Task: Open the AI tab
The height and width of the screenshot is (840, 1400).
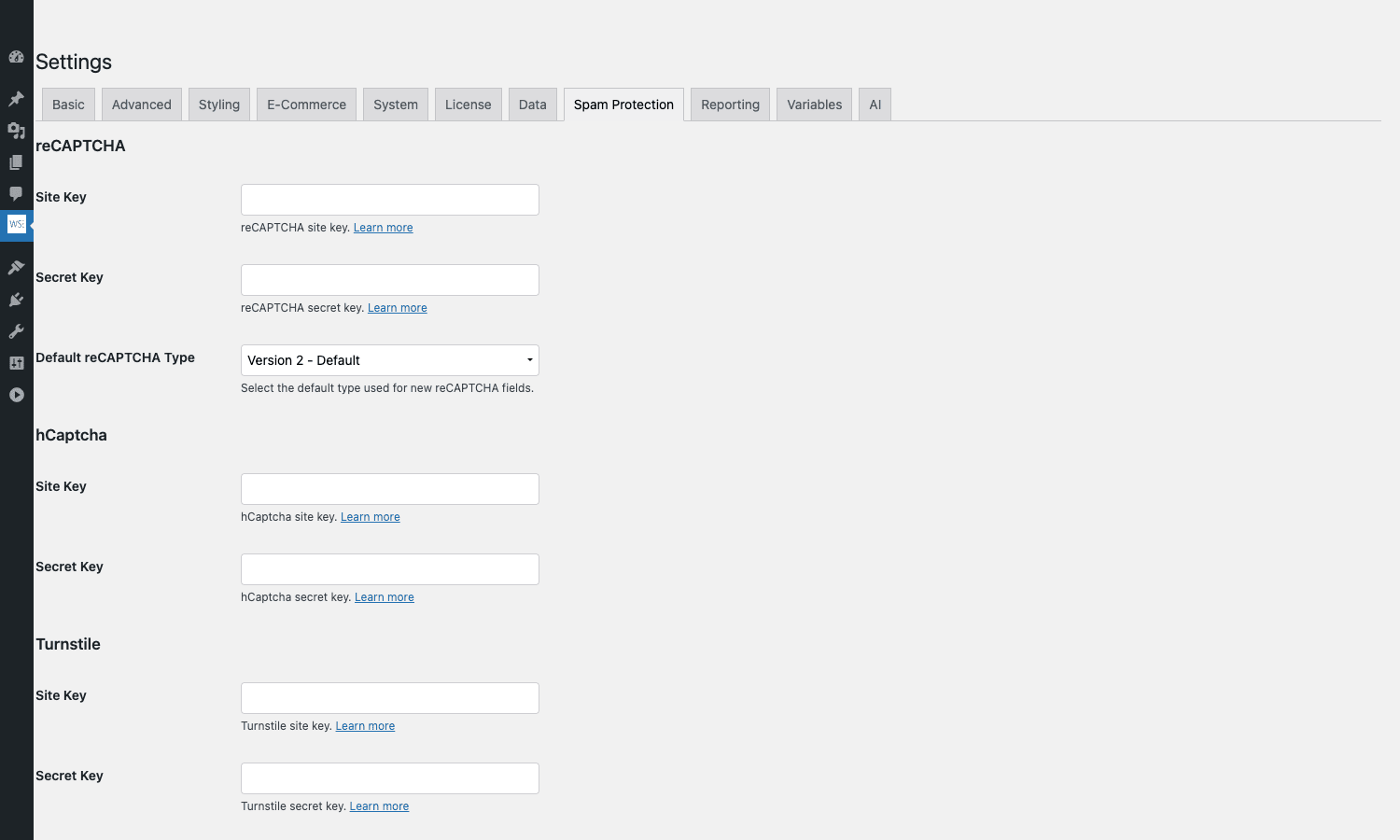Action: pos(875,105)
